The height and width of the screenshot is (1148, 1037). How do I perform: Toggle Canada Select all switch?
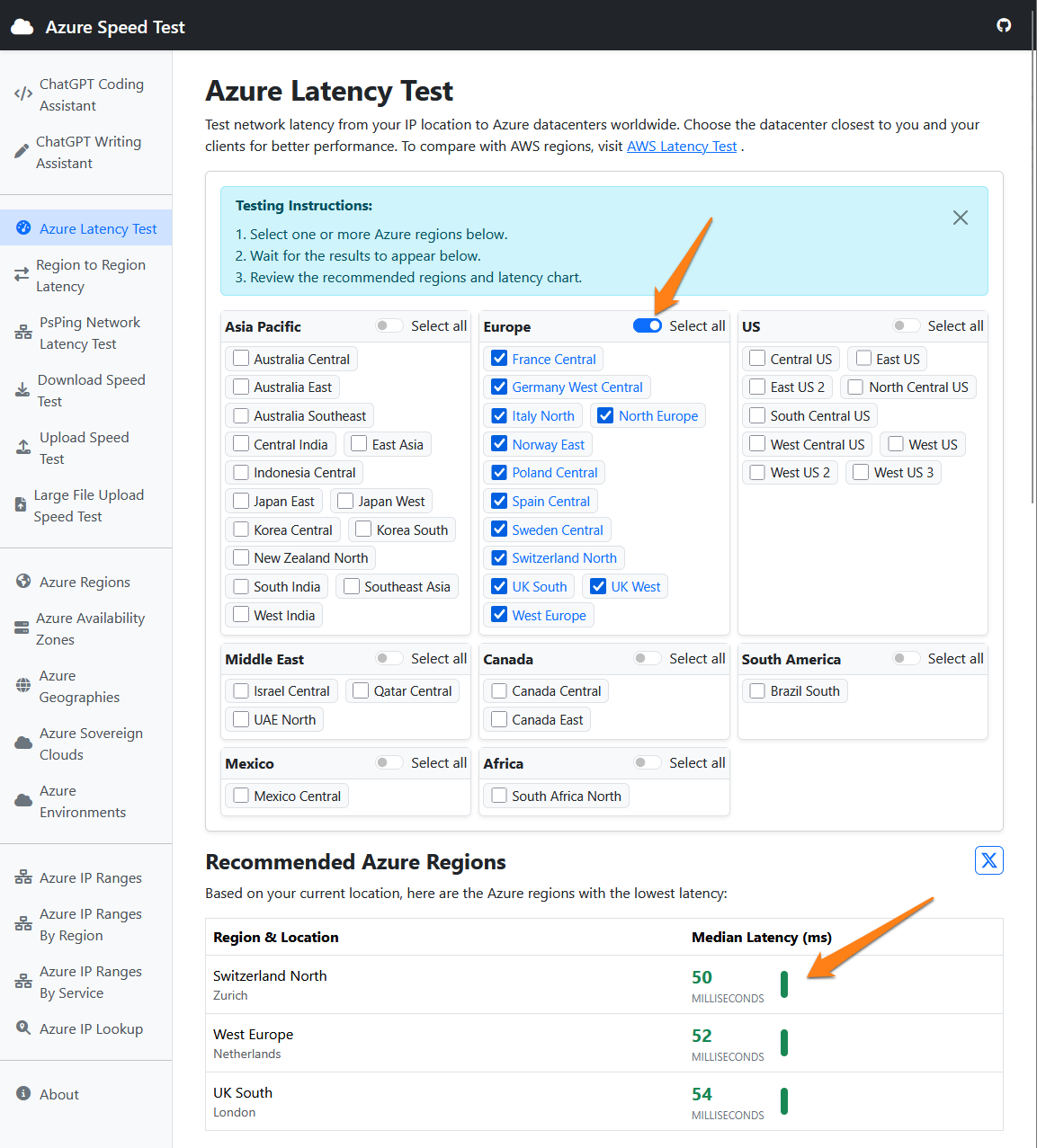[x=648, y=658]
